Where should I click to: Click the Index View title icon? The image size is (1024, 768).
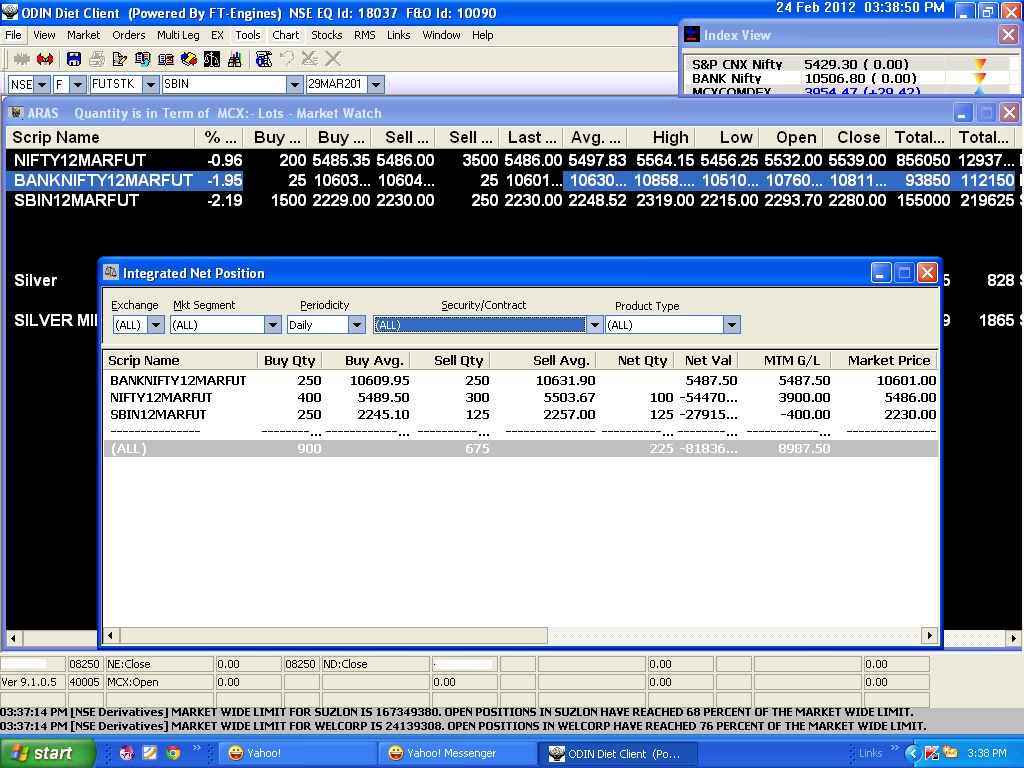692,34
